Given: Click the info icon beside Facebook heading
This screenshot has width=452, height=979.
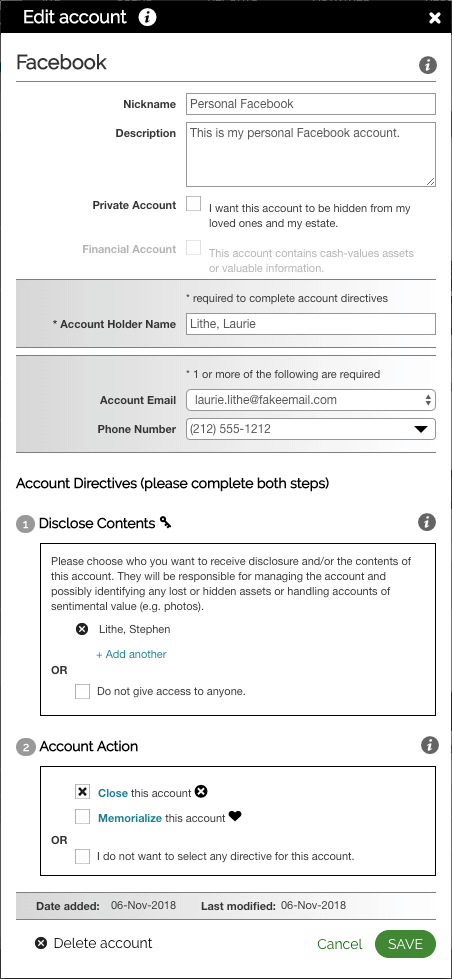Looking at the screenshot, I should pos(428,64).
